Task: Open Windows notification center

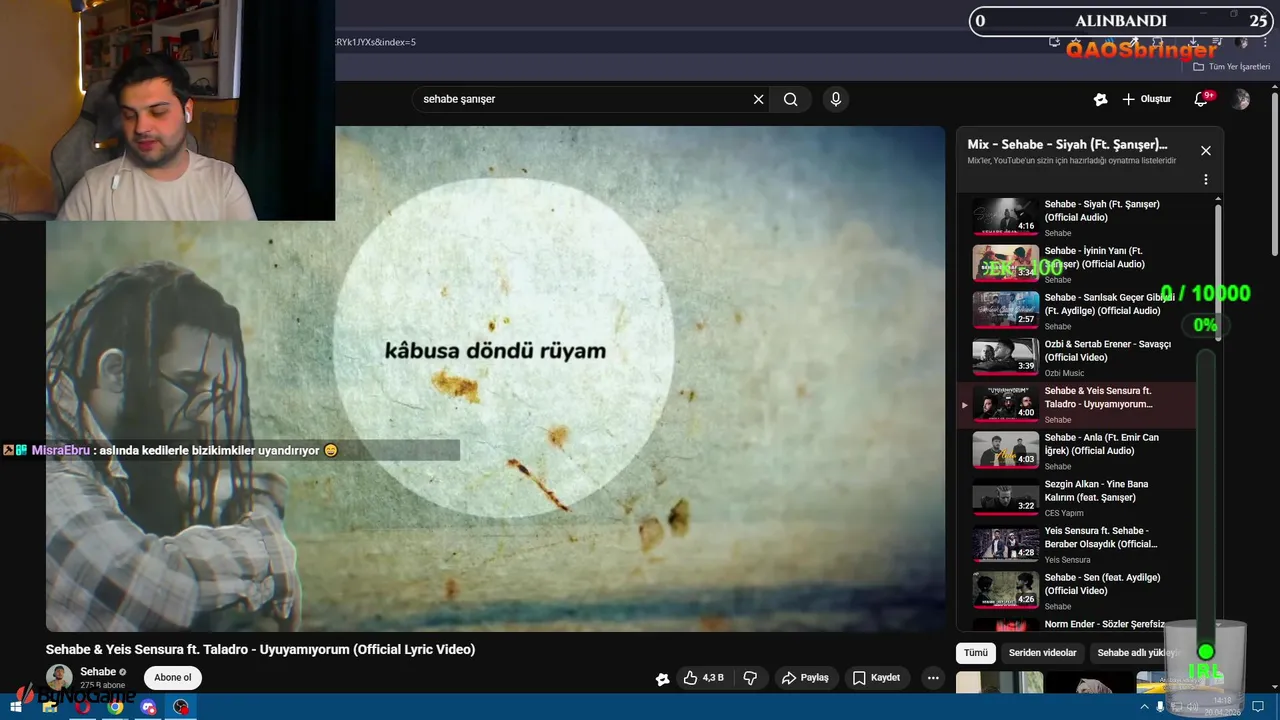Action: pos(1256,706)
